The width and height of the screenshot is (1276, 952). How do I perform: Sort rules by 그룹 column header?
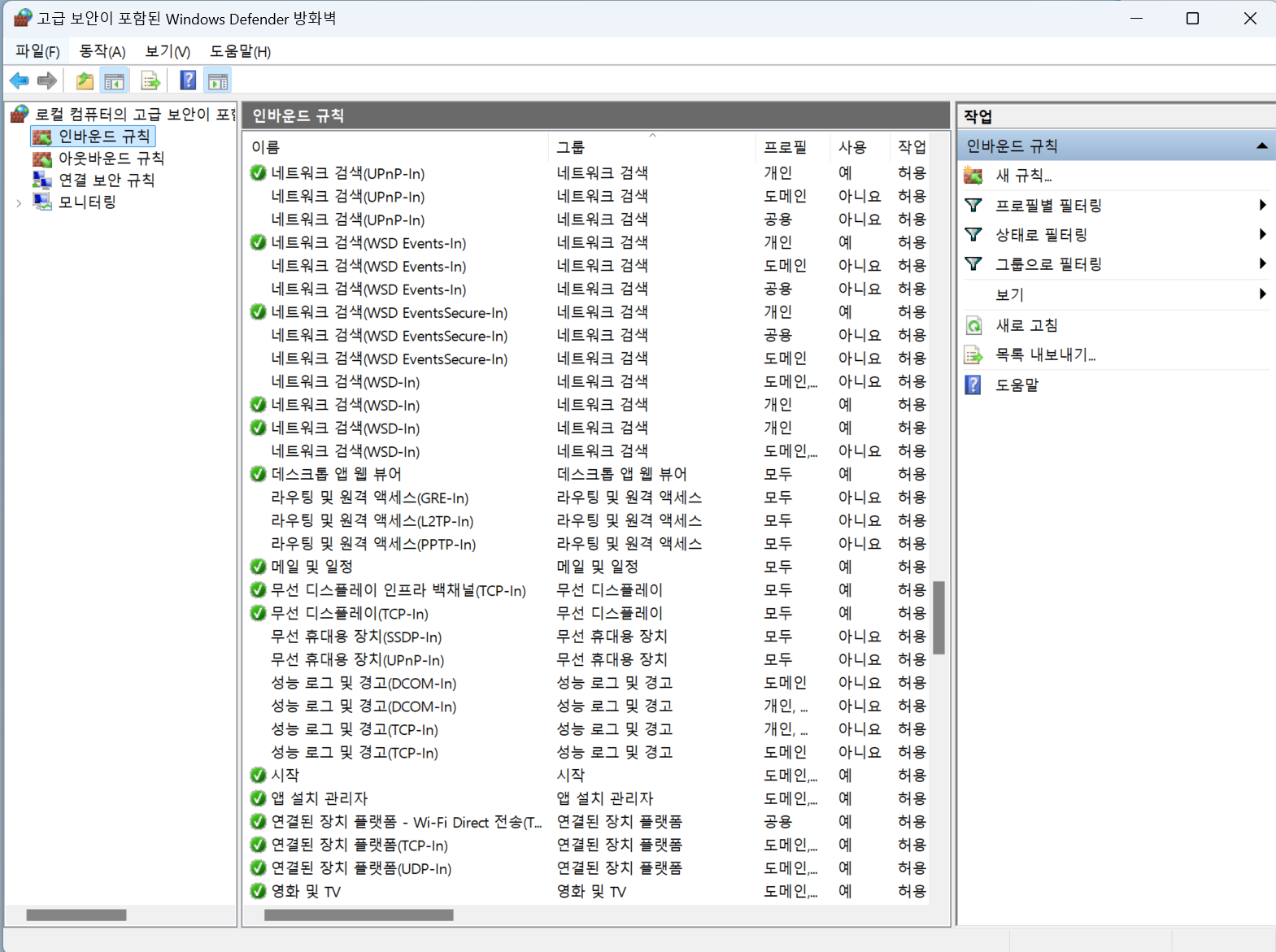tap(652, 147)
